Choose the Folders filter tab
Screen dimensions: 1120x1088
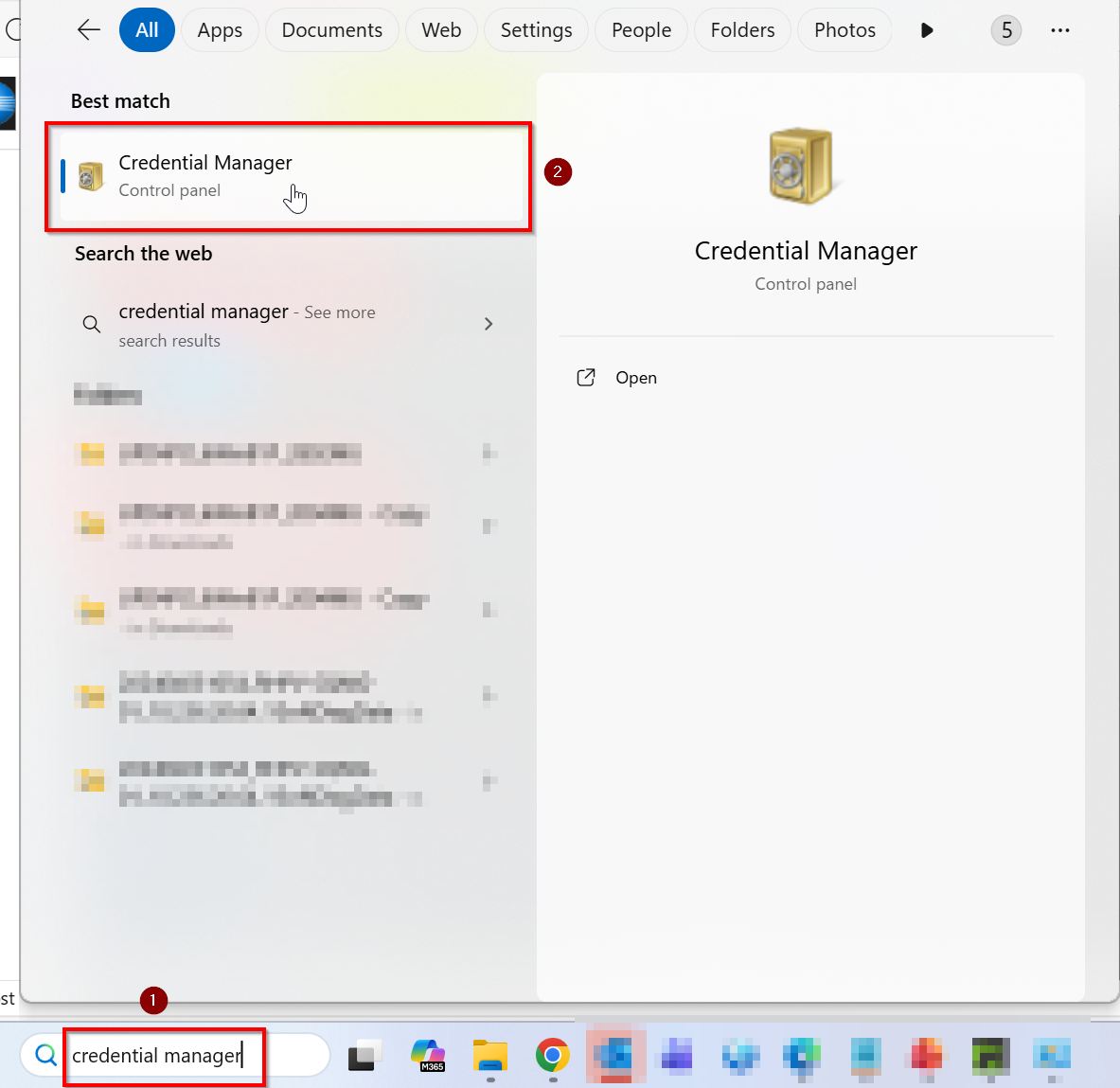tap(742, 30)
